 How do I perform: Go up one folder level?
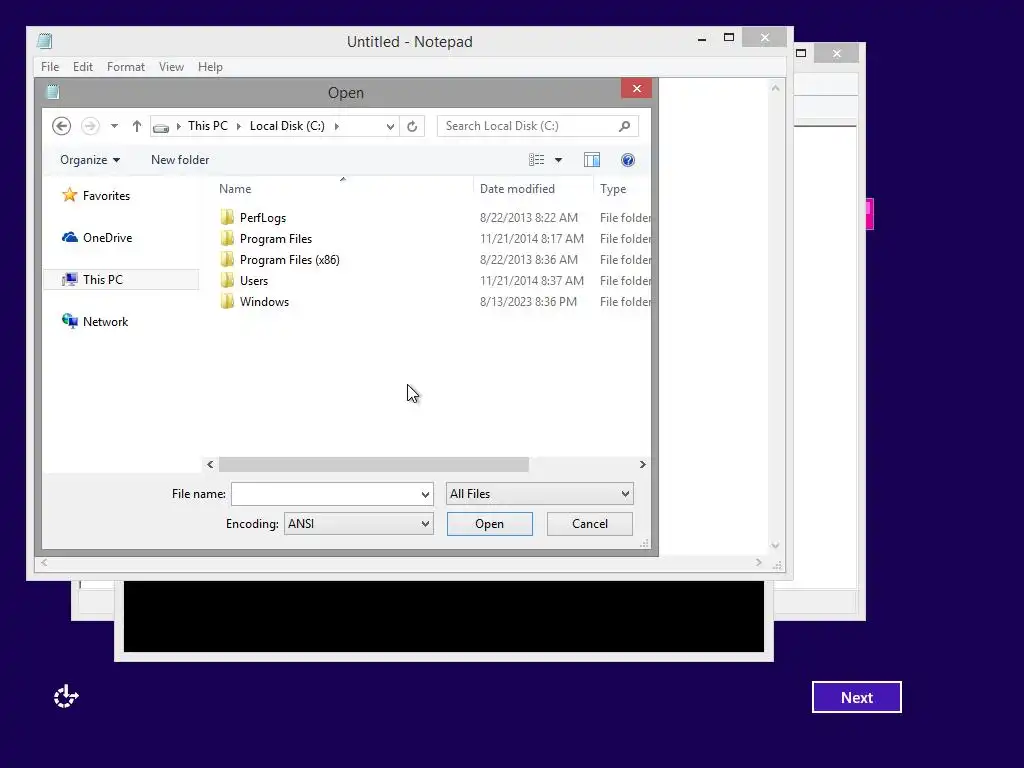coord(136,126)
